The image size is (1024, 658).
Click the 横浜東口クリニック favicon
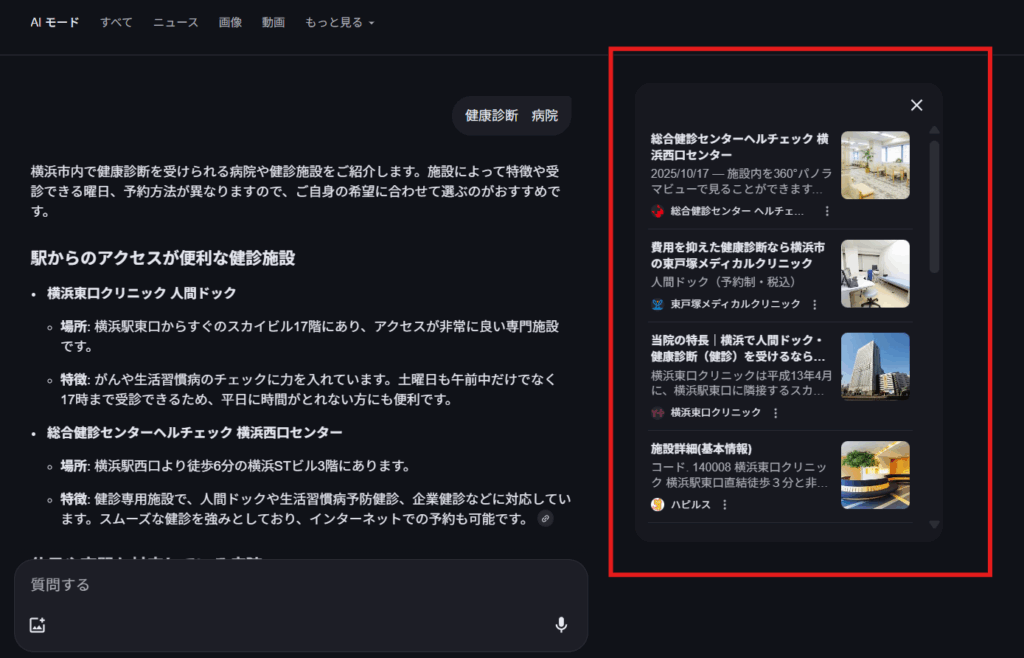(x=660, y=412)
